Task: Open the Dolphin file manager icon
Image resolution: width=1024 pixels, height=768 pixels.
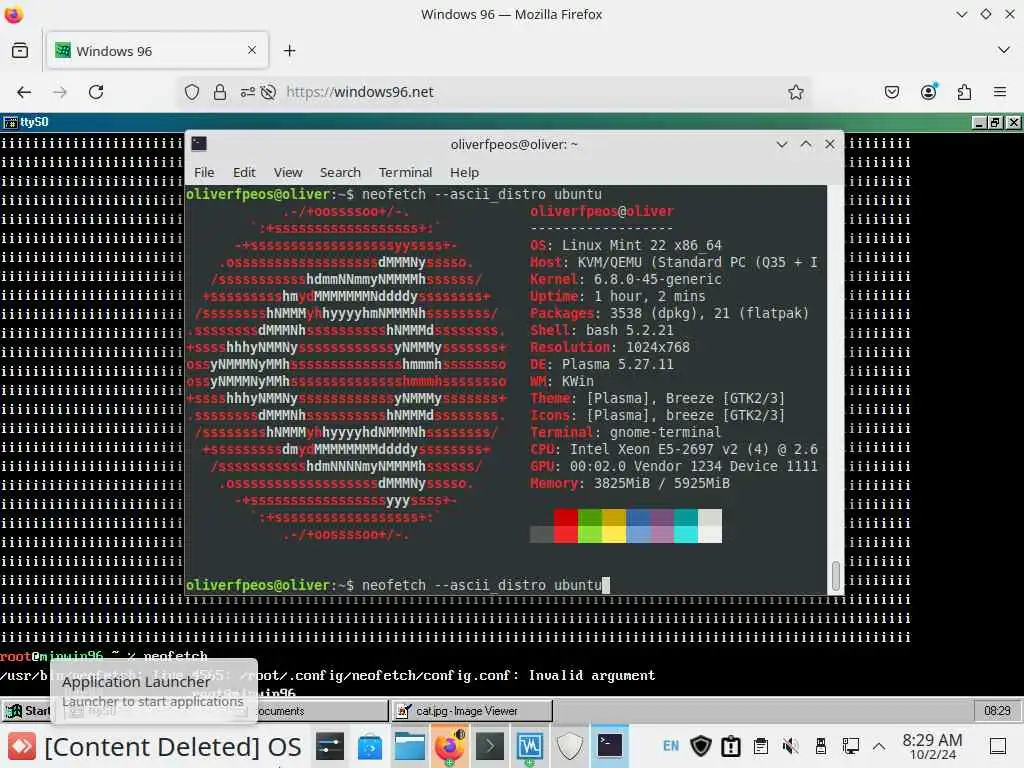Action: click(x=410, y=746)
